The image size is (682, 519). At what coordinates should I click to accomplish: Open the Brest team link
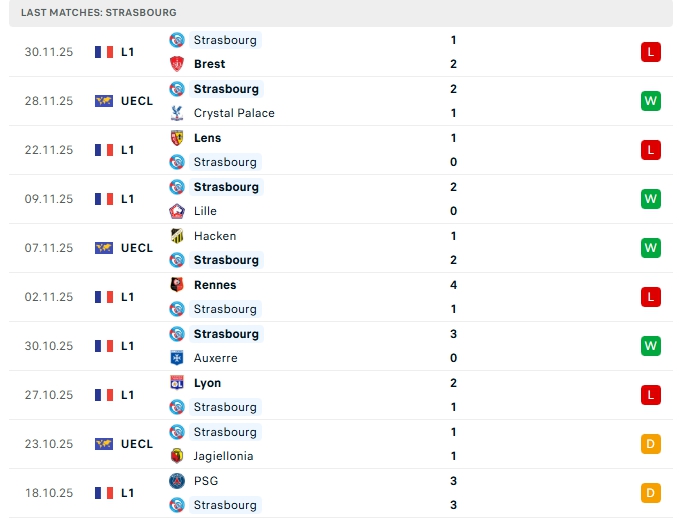209,64
